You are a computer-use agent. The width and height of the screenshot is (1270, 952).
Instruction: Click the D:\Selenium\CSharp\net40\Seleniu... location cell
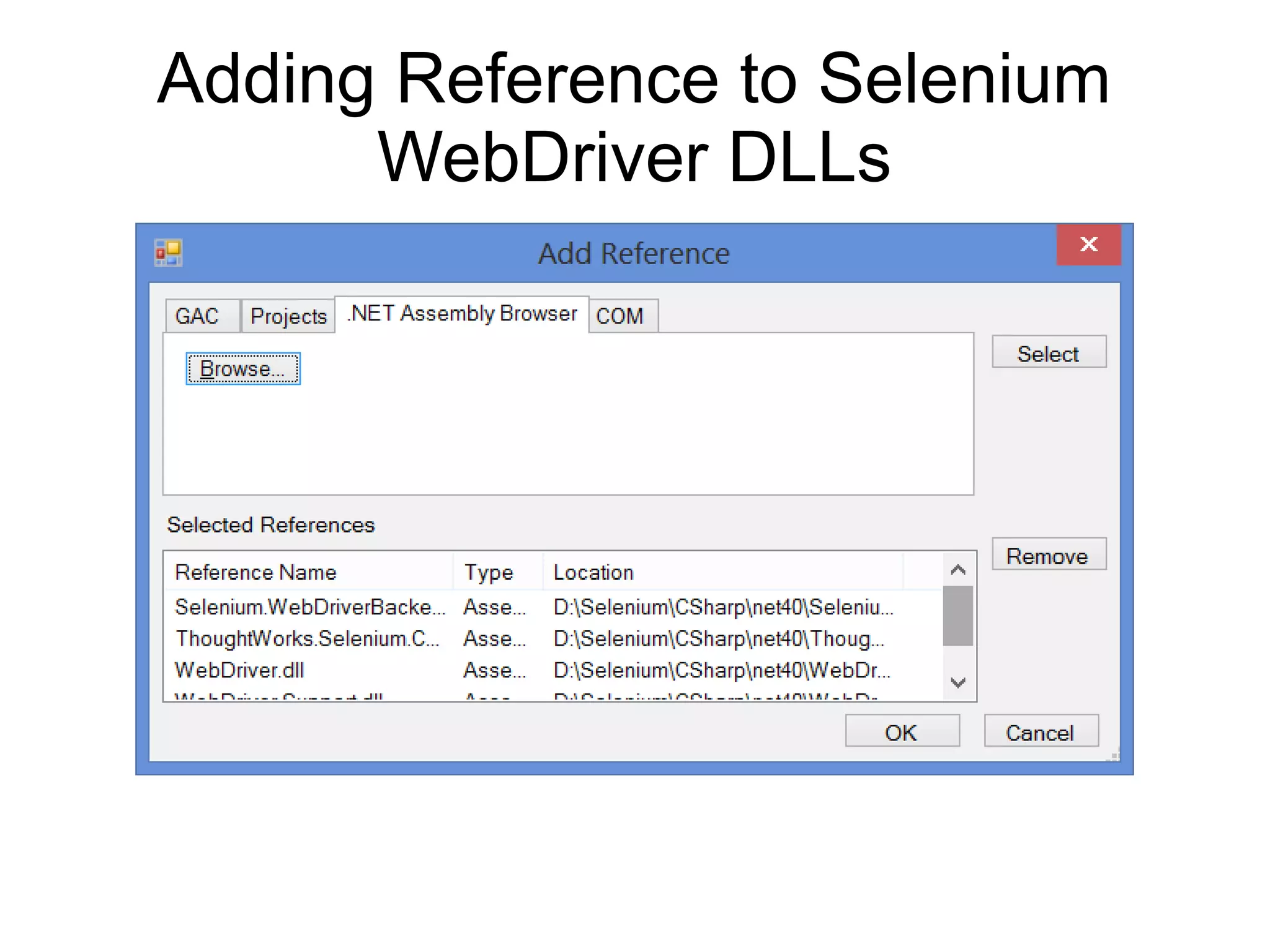(x=724, y=607)
